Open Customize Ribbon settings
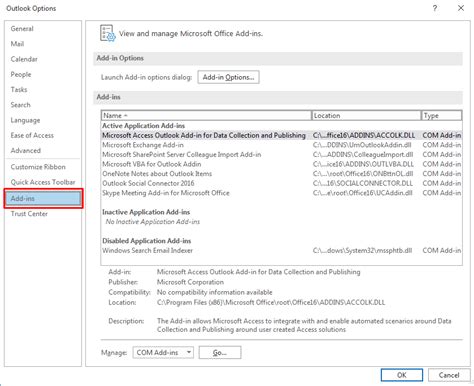This screenshot has height=386, width=474. click(x=38, y=167)
